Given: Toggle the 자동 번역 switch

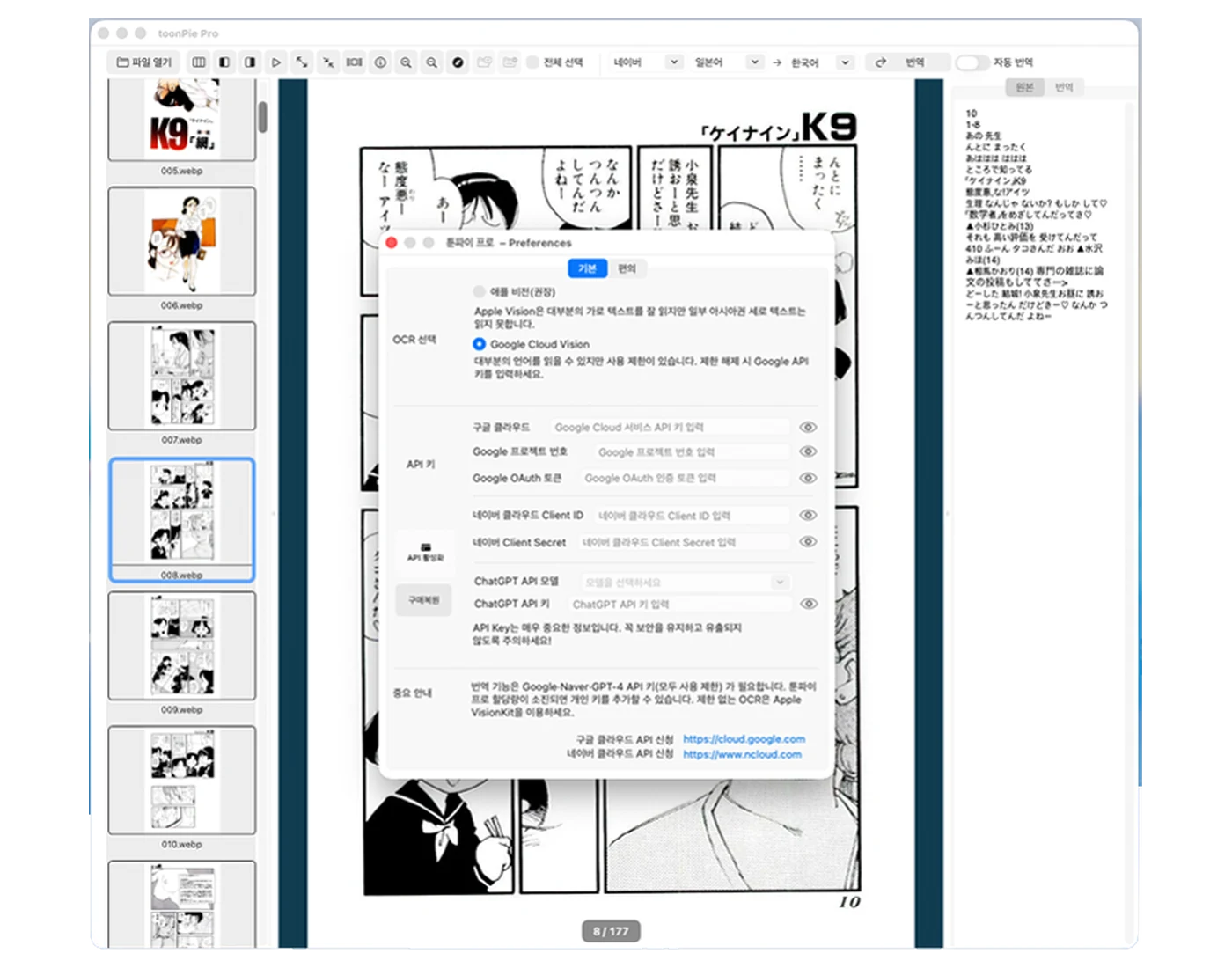Looking at the screenshot, I should pyautogui.click(x=972, y=62).
